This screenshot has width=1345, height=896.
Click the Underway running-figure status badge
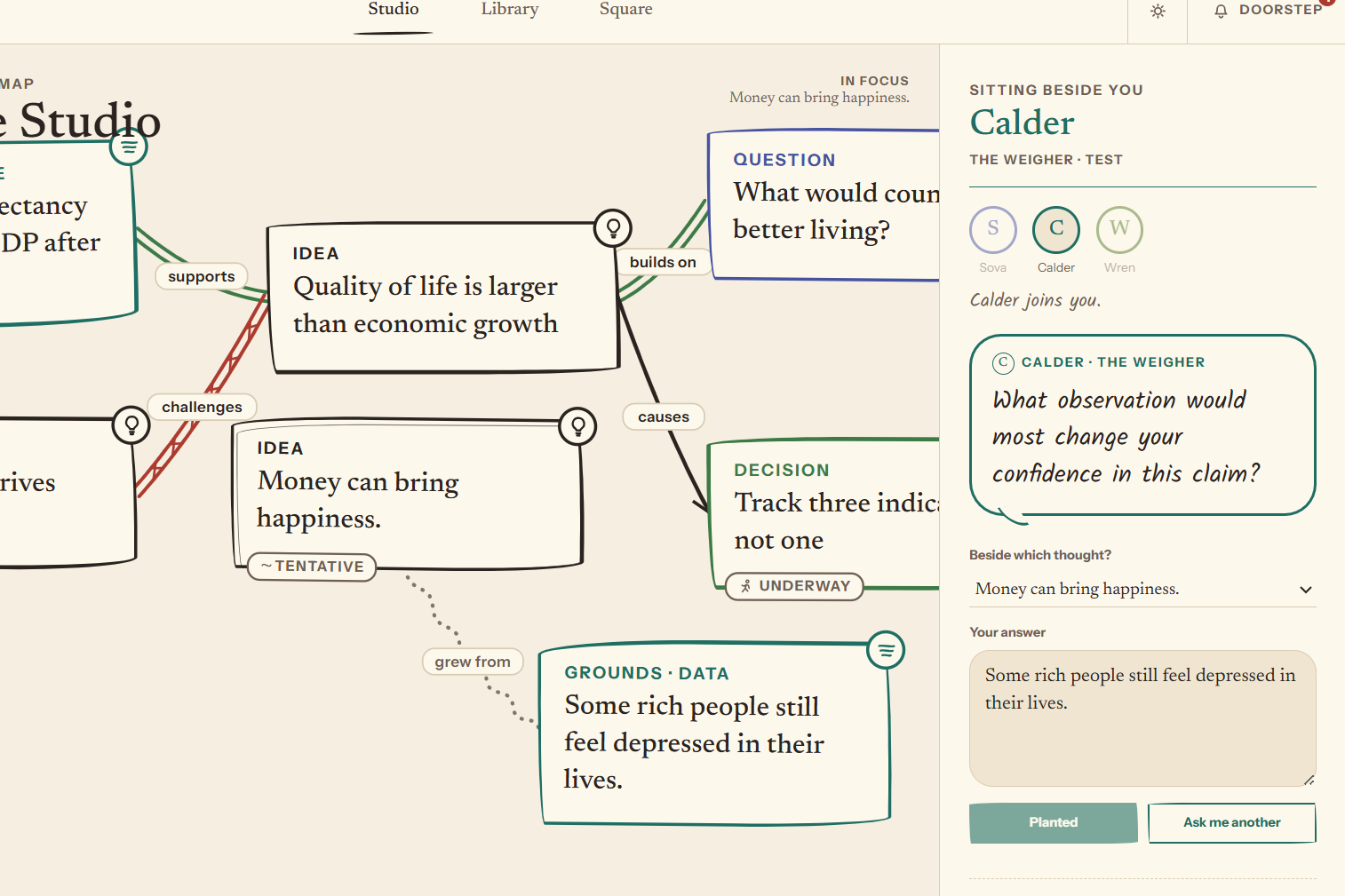coord(795,586)
